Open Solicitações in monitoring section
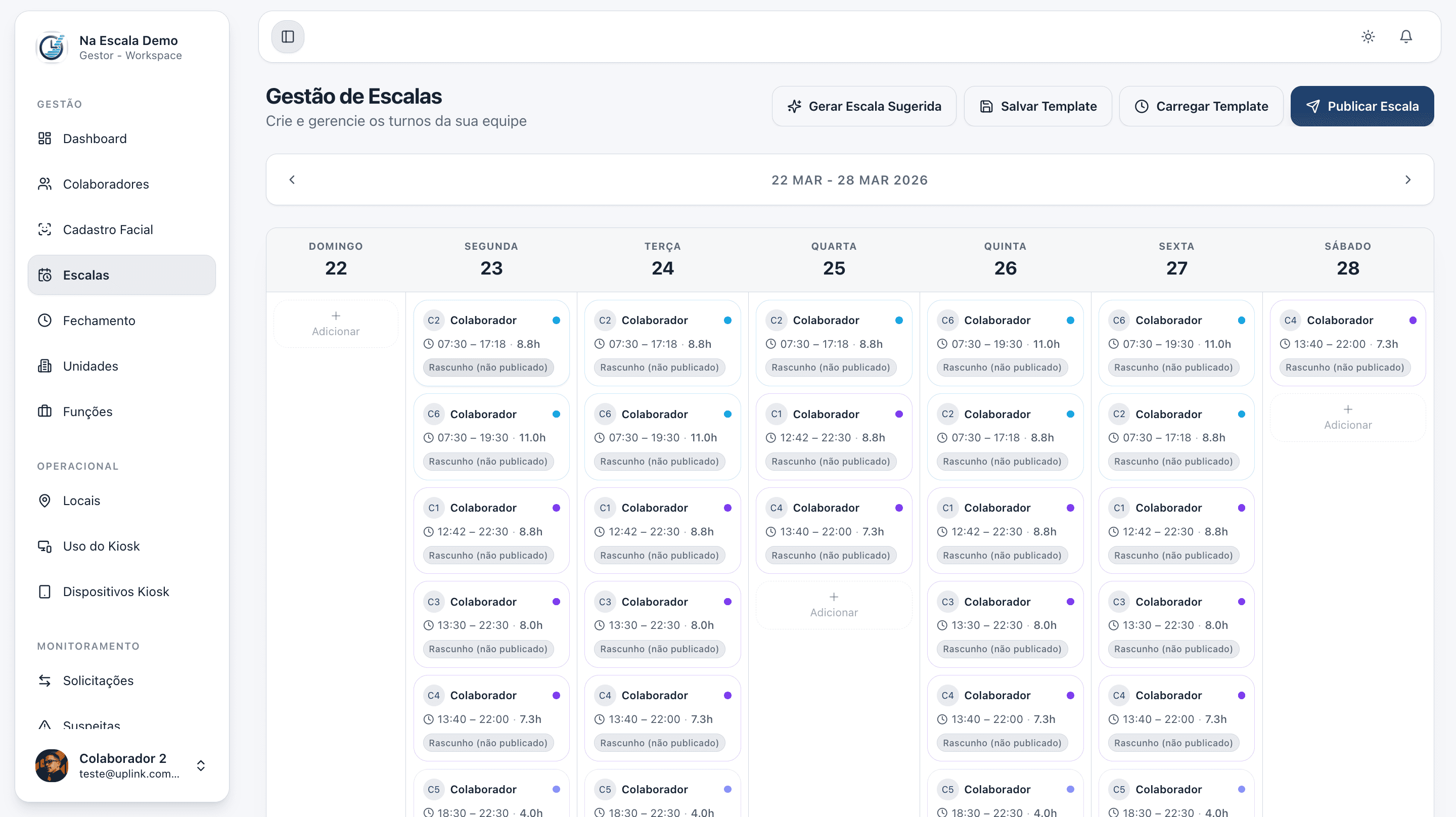The height and width of the screenshot is (817, 1456). pyautogui.click(x=97, y=680)
